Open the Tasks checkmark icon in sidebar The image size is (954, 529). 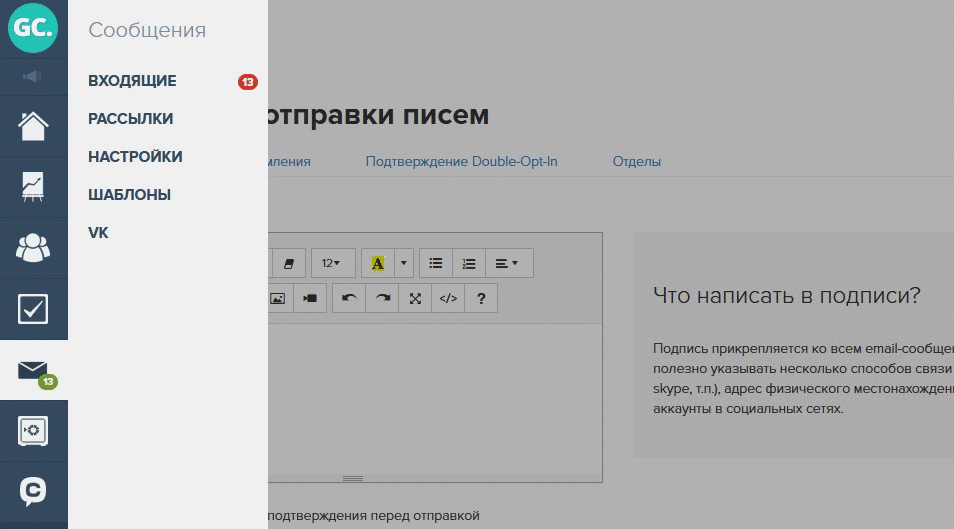click(33, 309)
